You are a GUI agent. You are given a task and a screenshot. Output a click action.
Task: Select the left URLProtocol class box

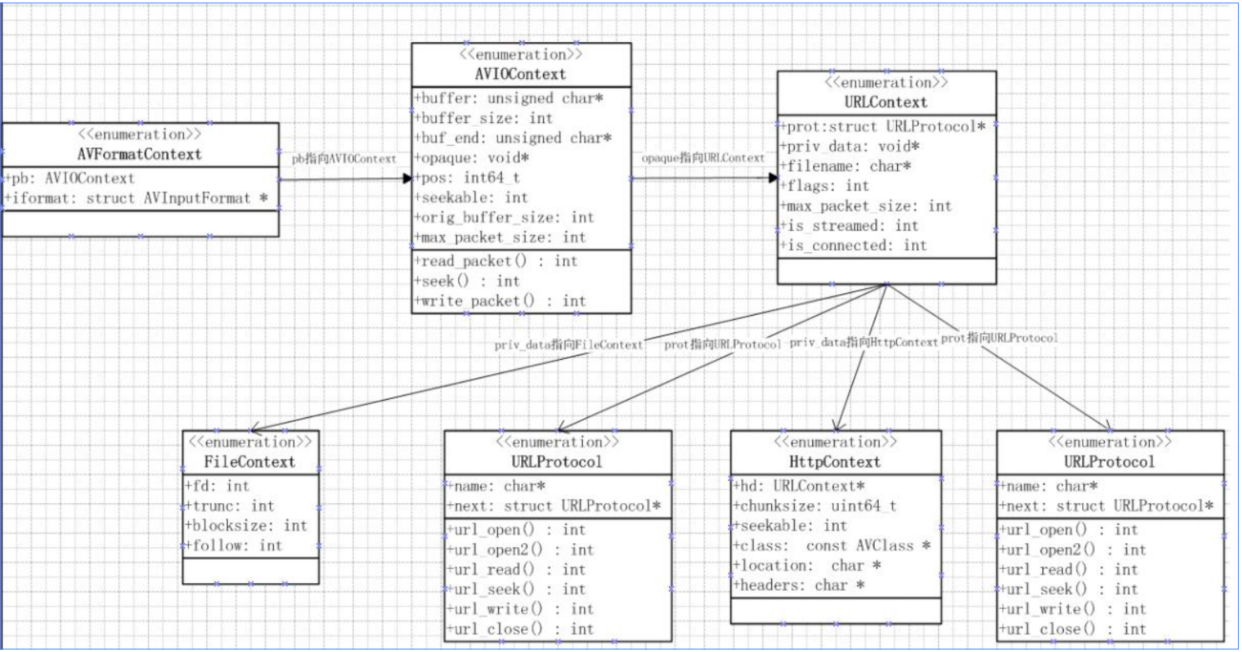(560, 535)
